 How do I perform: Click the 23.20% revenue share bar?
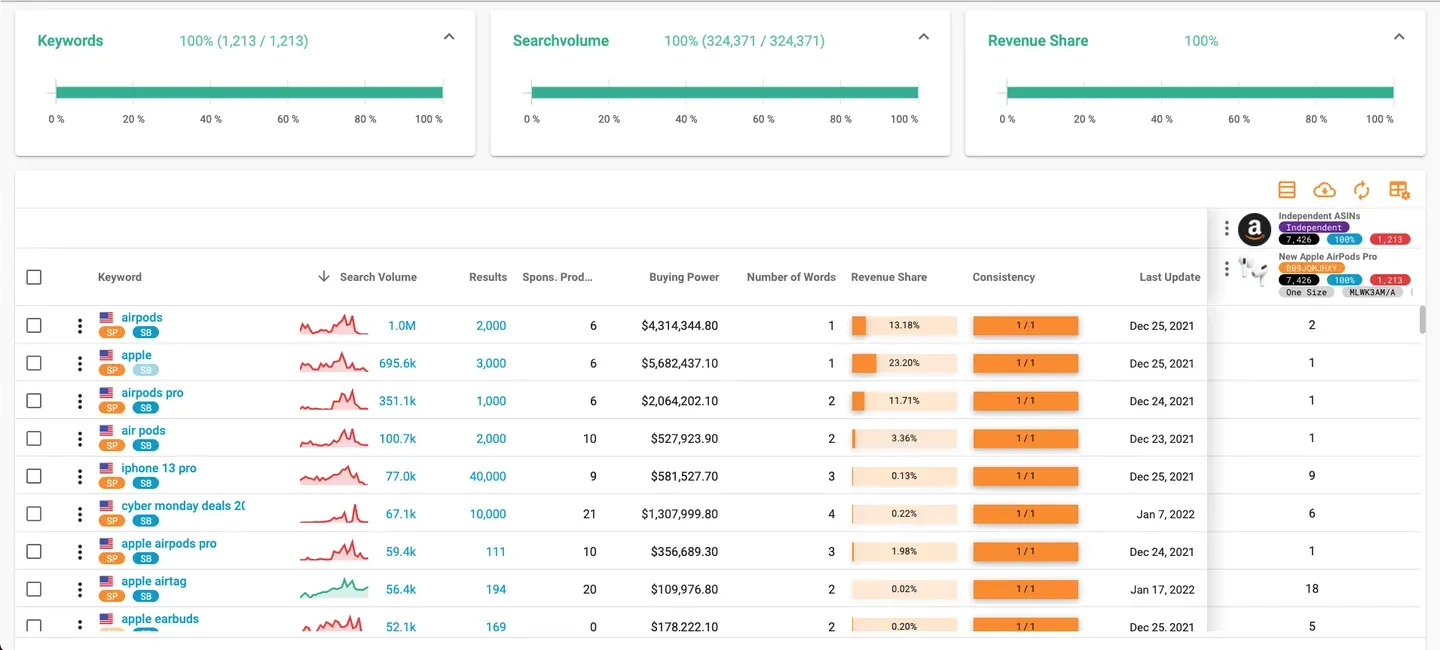tap(904, 364)
